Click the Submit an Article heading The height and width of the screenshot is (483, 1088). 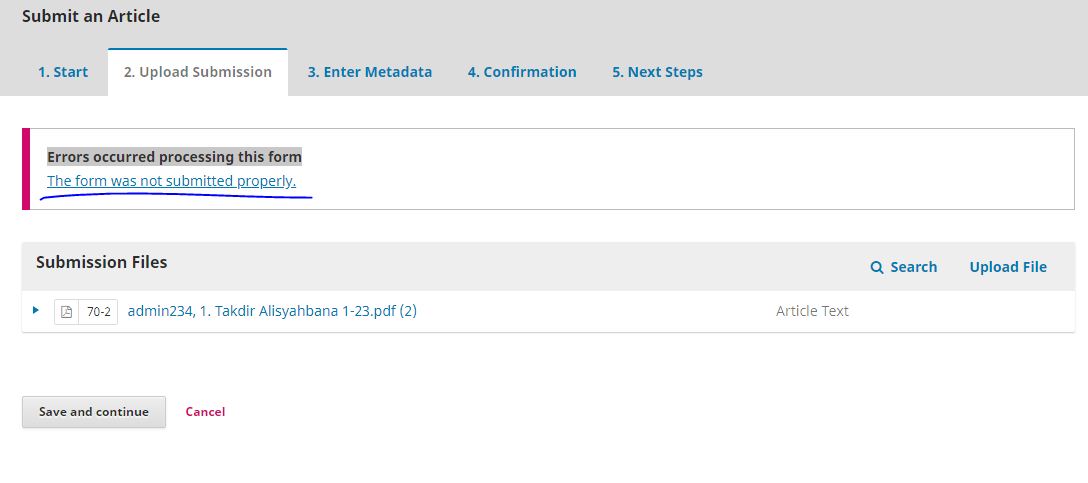click(x=91, y=16)
